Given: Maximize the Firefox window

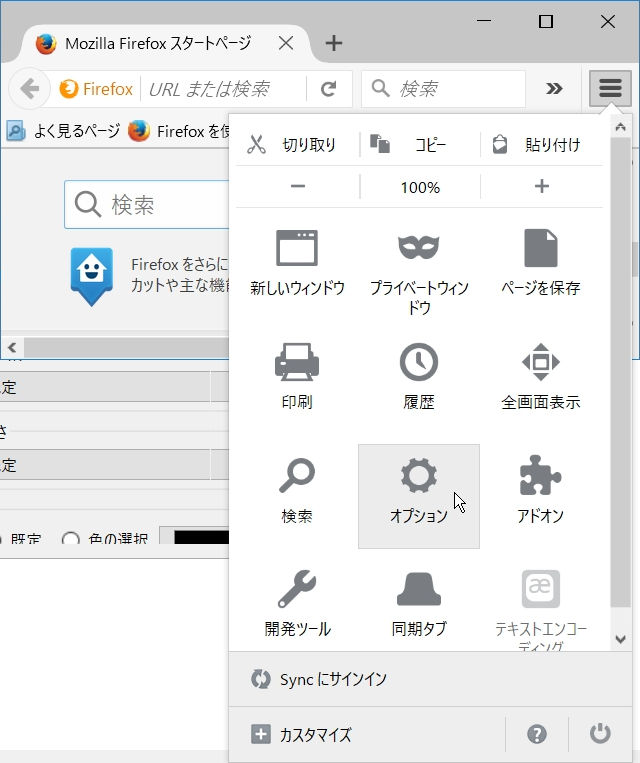Looking at the screenshot, I should [546, 21].
